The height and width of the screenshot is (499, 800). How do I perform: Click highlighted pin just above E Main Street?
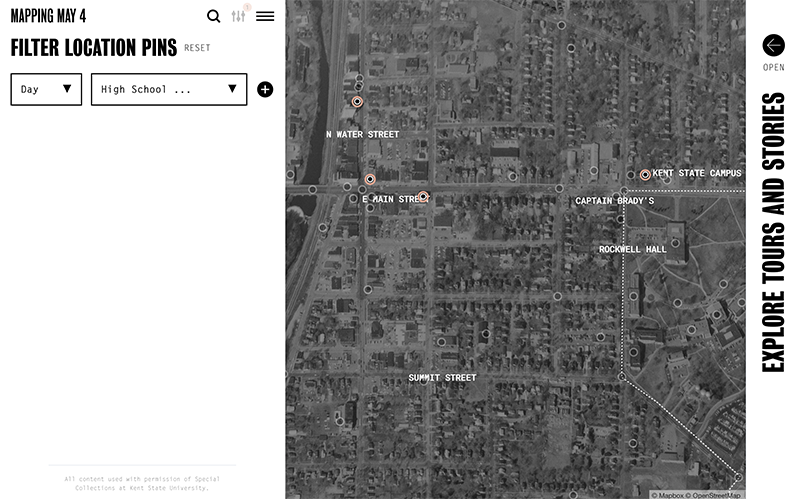click(370, 179)
